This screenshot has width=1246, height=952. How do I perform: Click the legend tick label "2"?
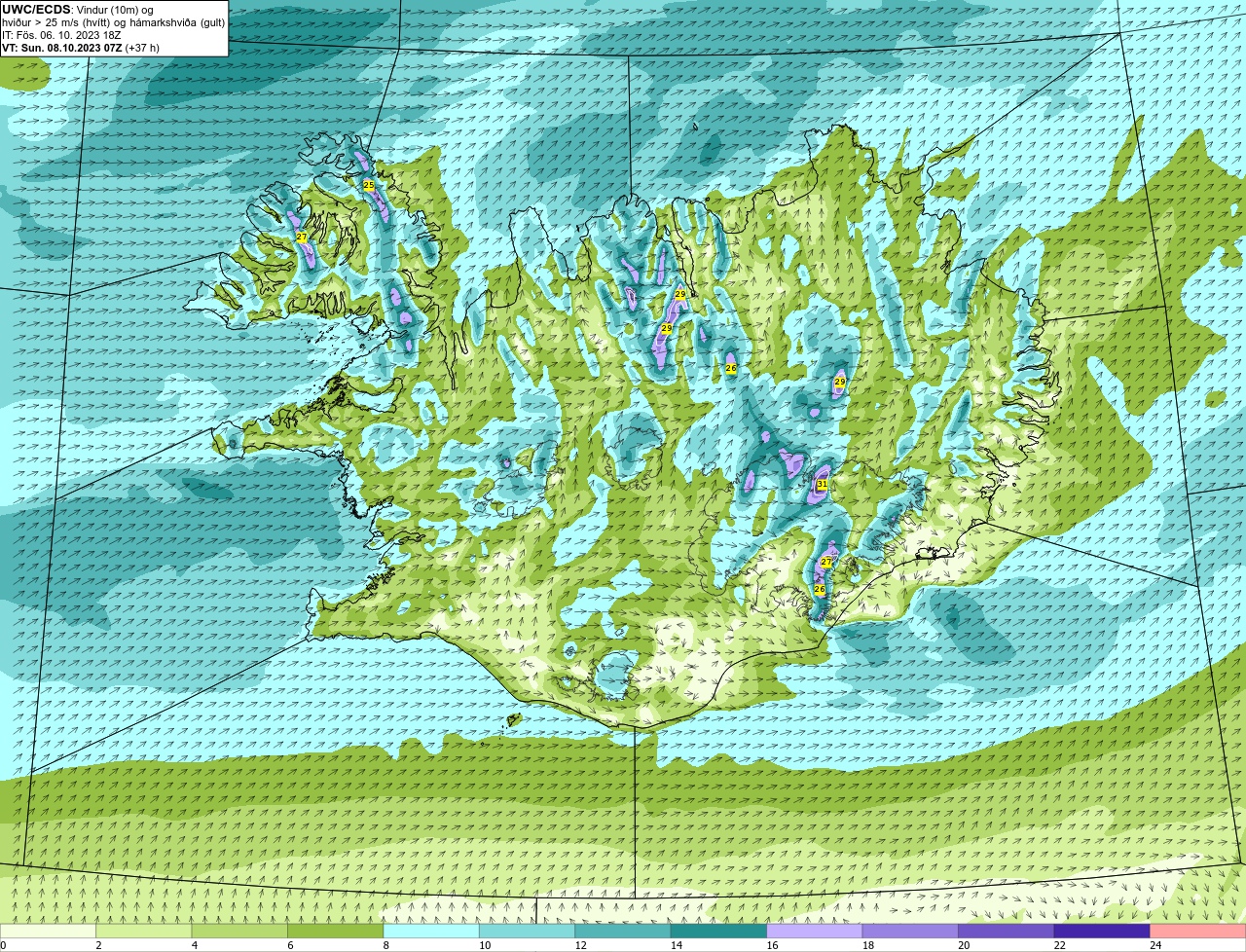98,945
